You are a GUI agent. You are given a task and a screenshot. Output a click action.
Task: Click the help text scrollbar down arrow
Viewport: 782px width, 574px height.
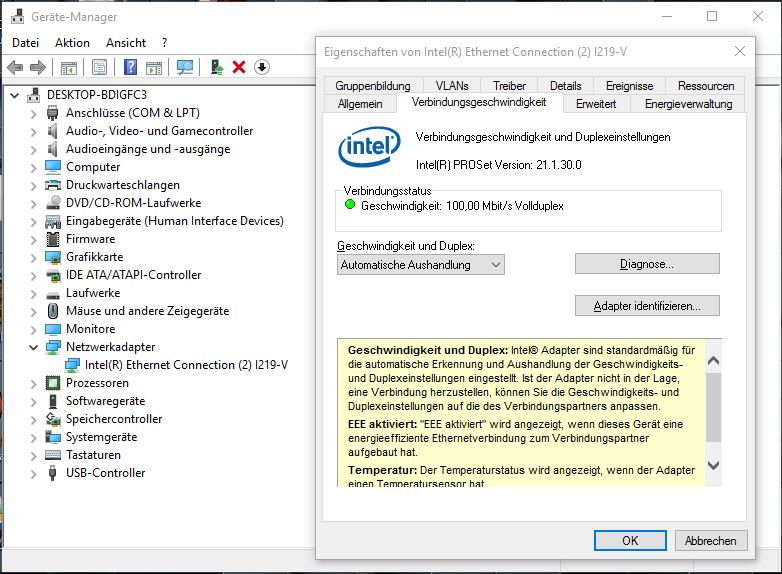pos(713,465)
